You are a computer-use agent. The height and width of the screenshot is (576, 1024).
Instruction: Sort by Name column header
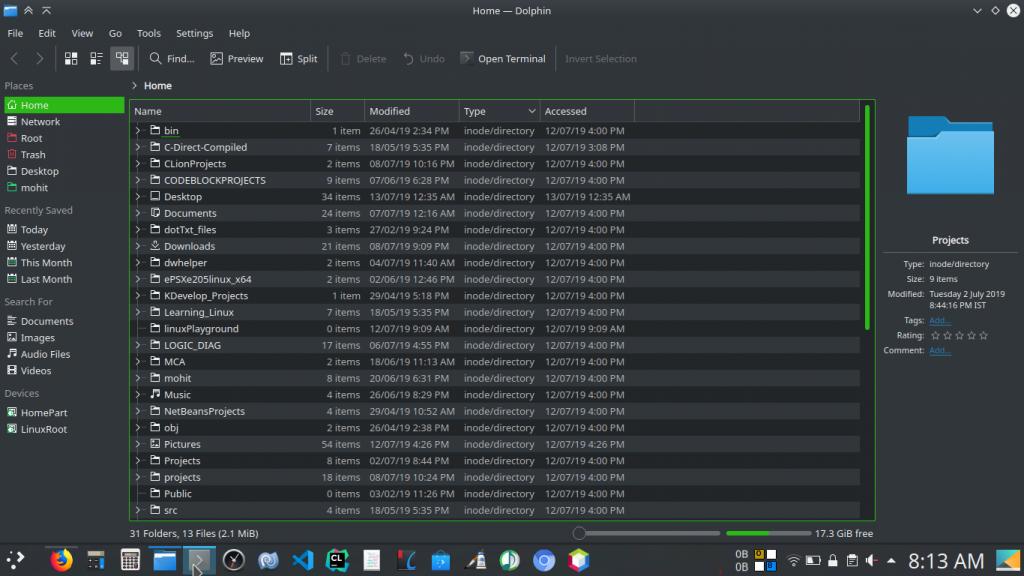pyautogui.click(x=221, y=111)
